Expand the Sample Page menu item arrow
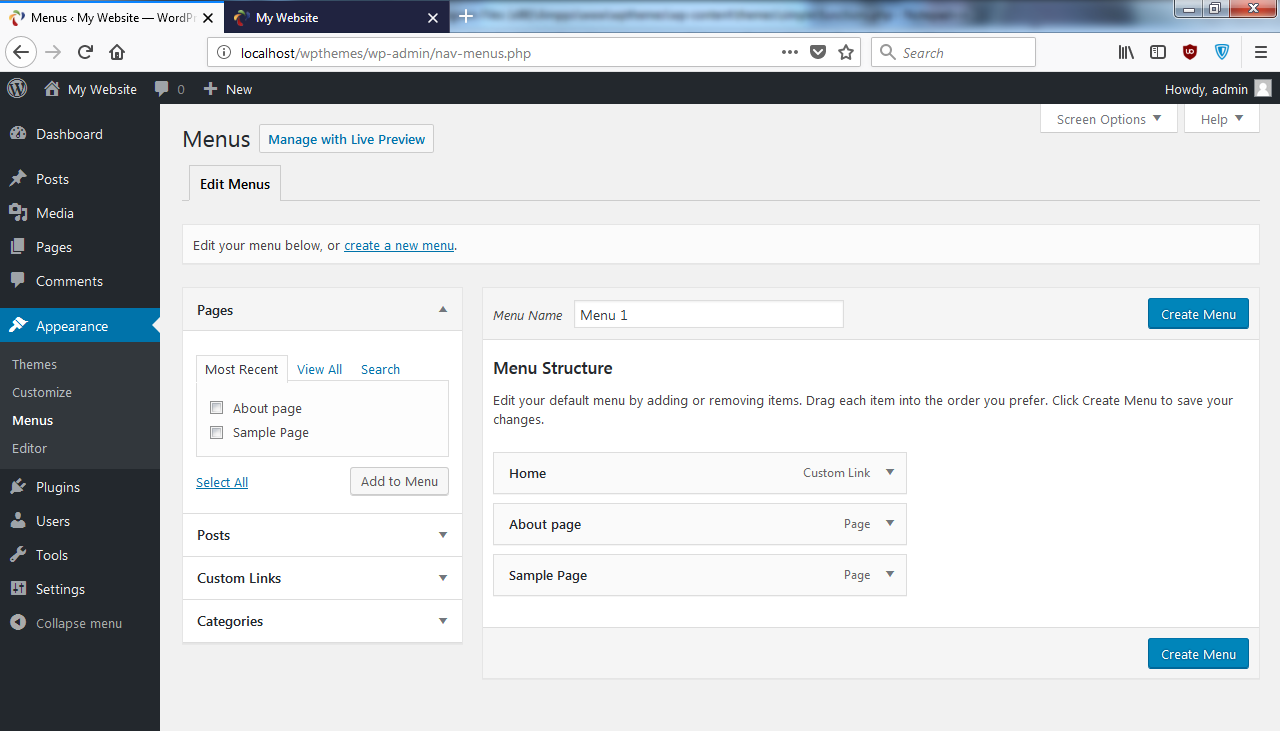The image size is (1280, 731). tap(890, 575)
